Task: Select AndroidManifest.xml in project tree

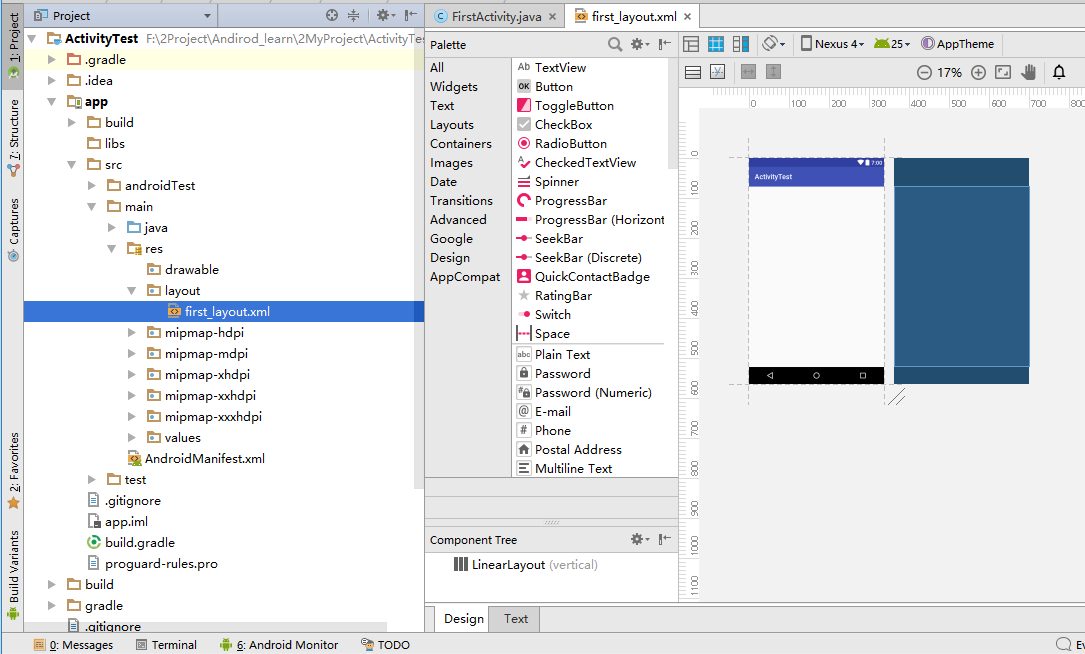Action: (204, 459)
